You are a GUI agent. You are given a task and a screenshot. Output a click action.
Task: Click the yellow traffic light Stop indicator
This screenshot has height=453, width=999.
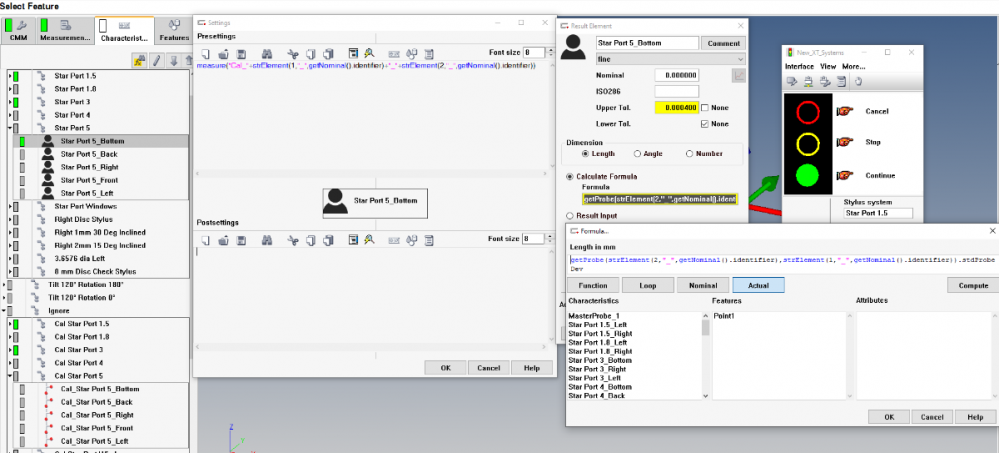(x=807, y=144)
